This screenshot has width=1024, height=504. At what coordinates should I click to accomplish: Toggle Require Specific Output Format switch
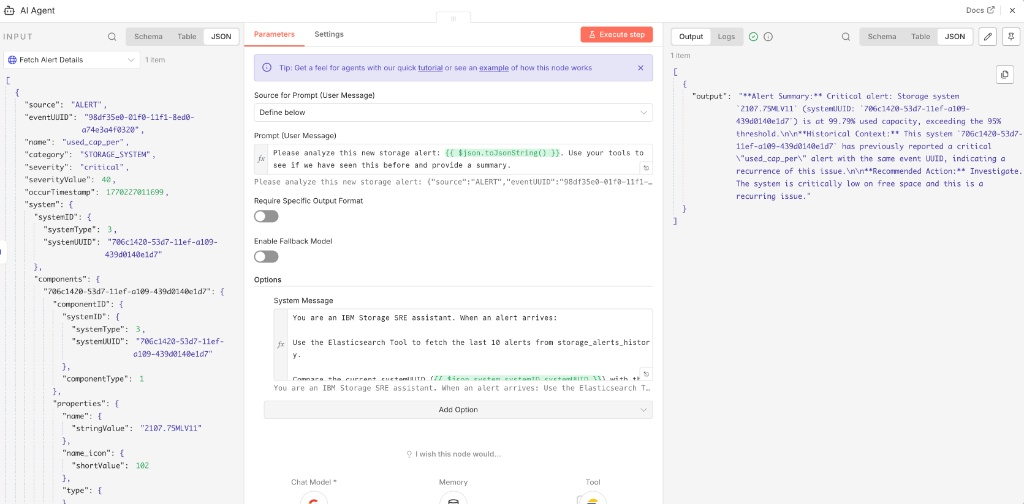266,216
